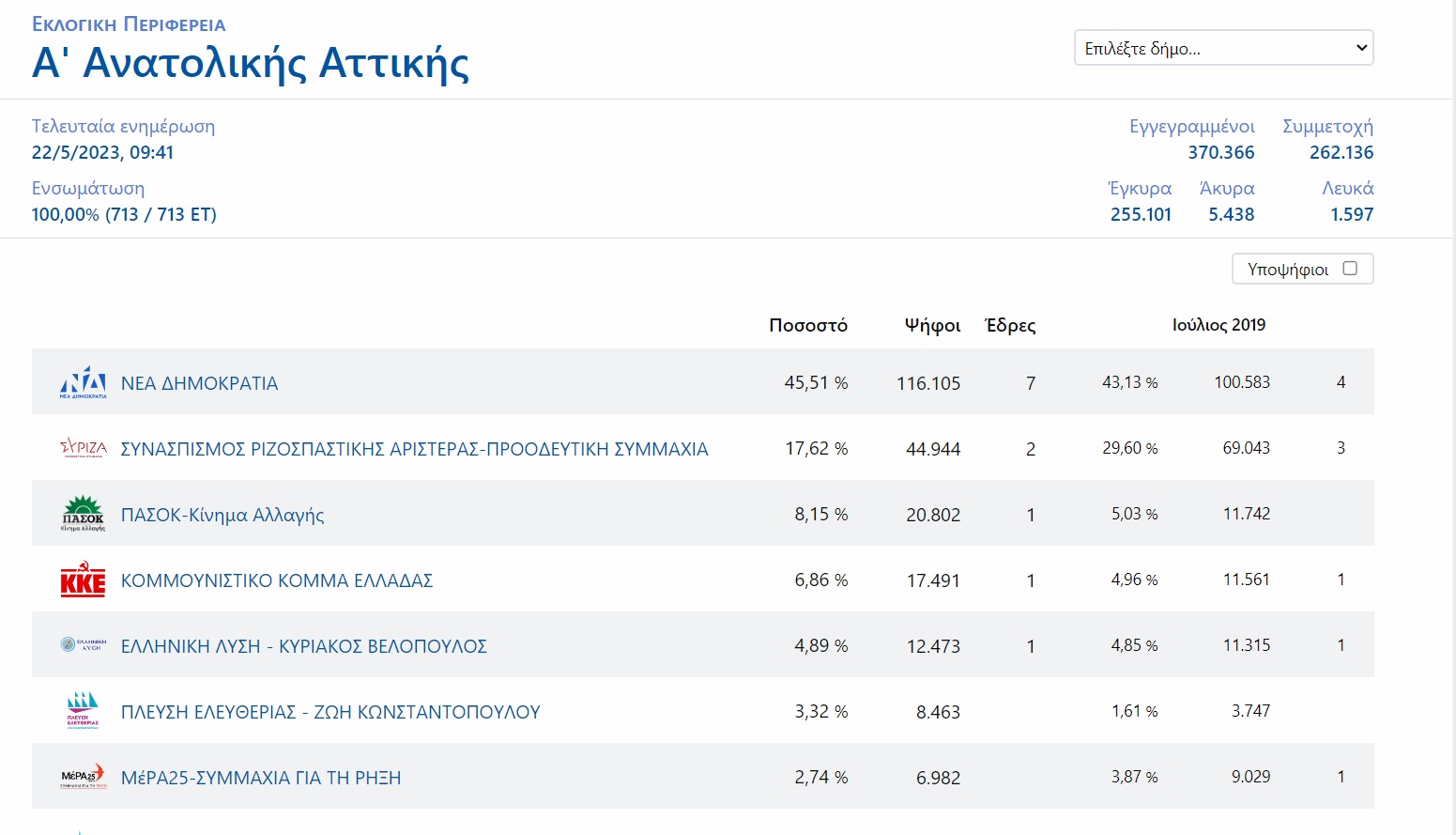This screenshot has width=1456, height=835.
Task: Click the Α' Ανατολικής Αττικής heading
Action: [x=251, y=63]
